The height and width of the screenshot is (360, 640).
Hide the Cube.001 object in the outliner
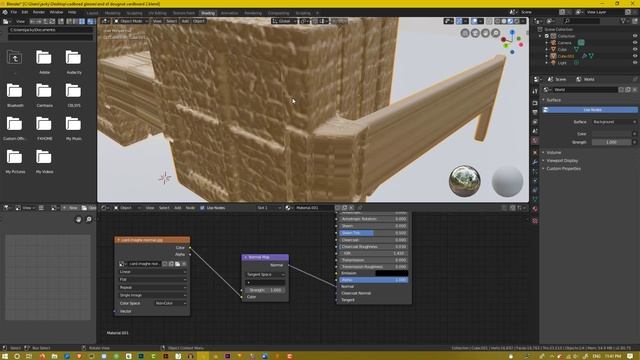coord(635,56)
